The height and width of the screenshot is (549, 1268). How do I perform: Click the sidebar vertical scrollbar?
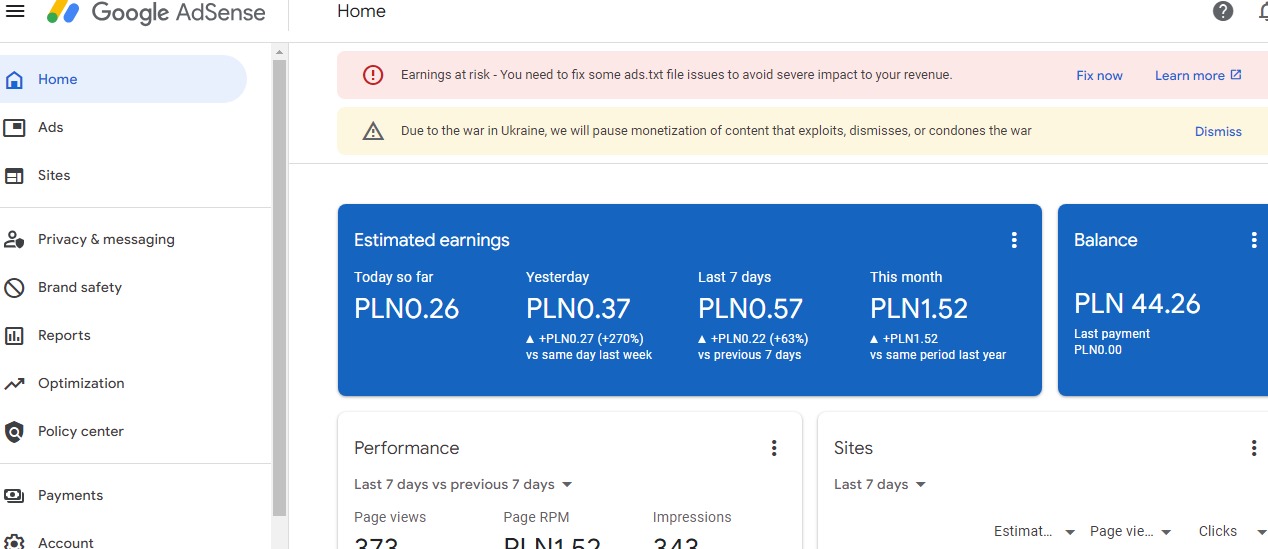coord(280,290)
